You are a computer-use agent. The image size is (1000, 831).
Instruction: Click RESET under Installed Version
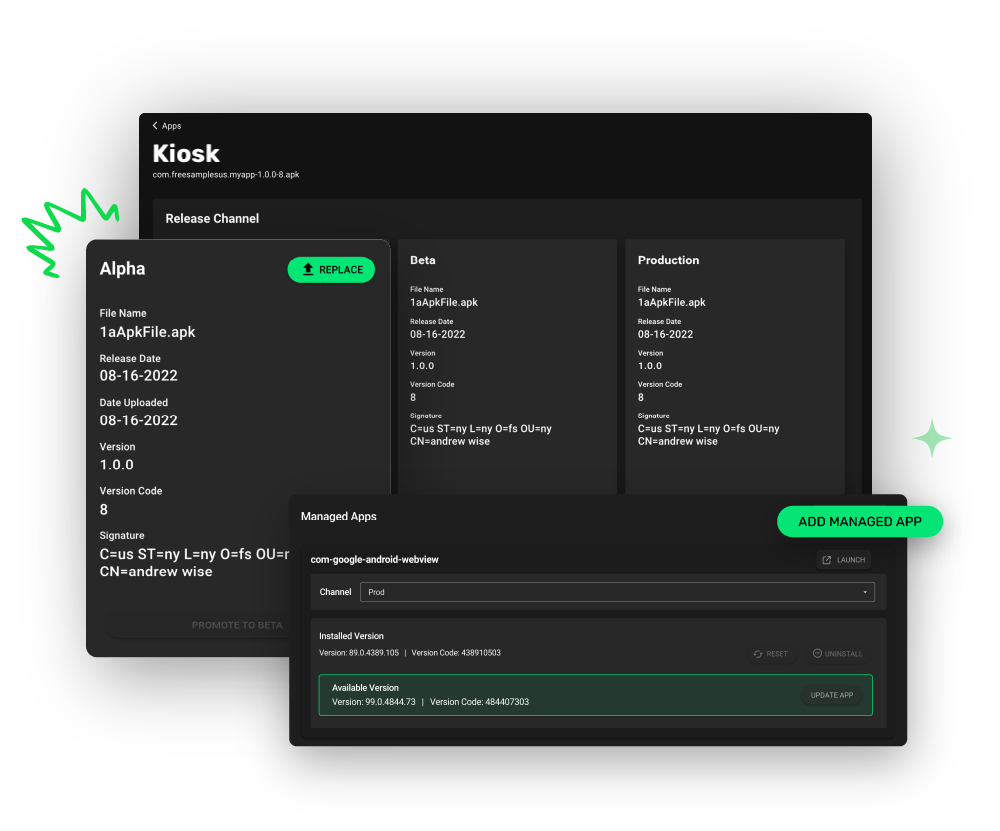[771, 653]
